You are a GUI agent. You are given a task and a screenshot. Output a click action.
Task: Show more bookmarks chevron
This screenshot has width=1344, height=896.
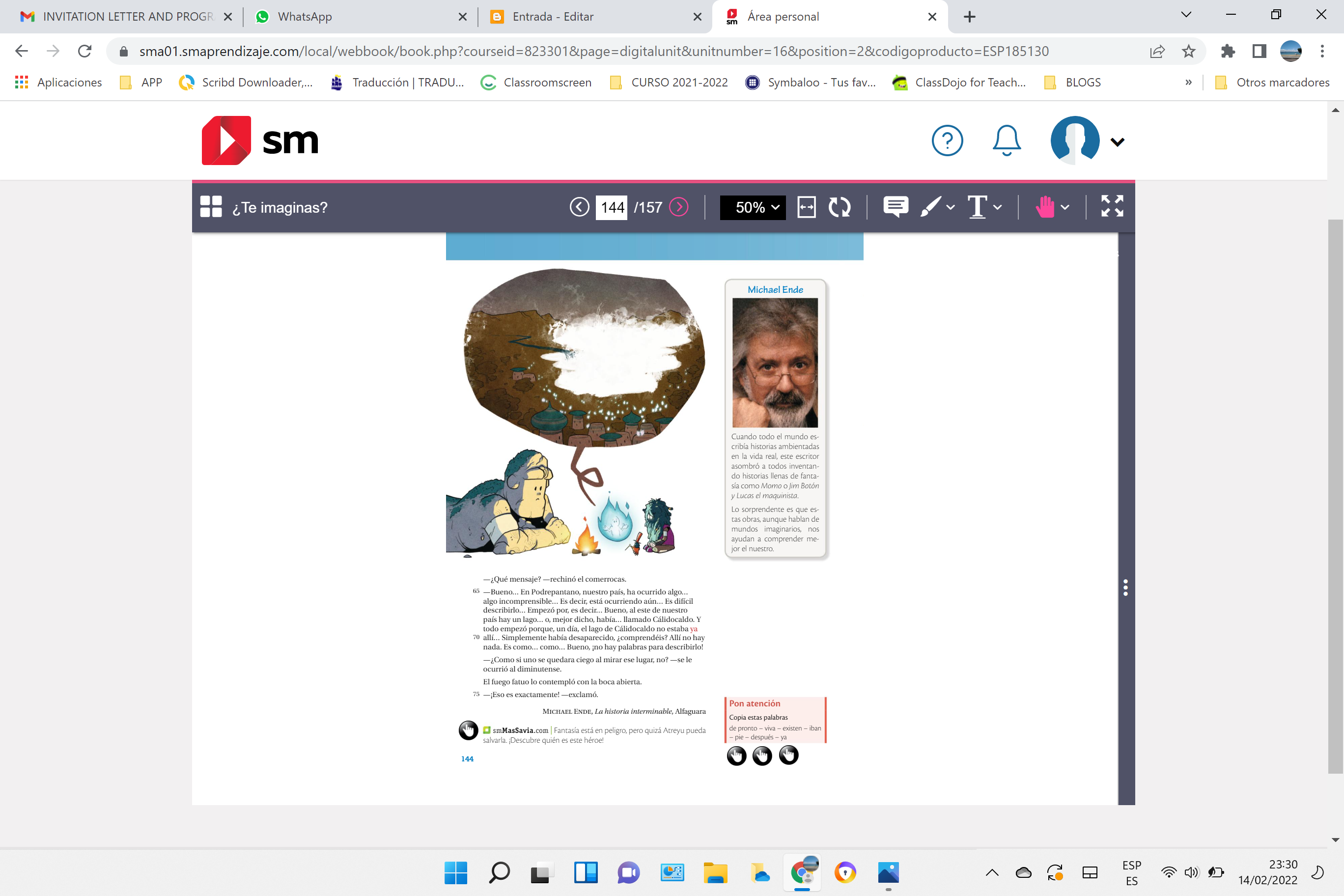pyautogui.click(x=1189, y=83)
